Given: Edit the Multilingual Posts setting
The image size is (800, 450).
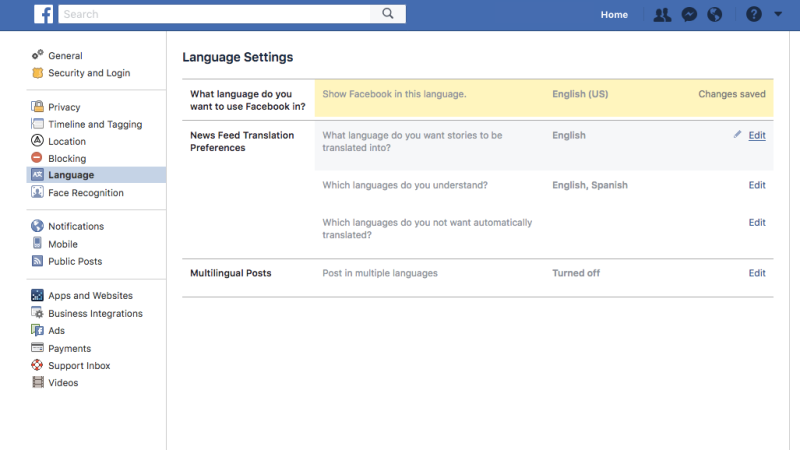Looking at the screenshot, I should (x=757, y=273).
